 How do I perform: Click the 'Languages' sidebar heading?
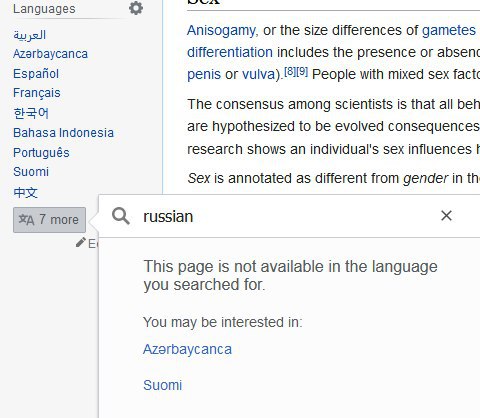44,9
